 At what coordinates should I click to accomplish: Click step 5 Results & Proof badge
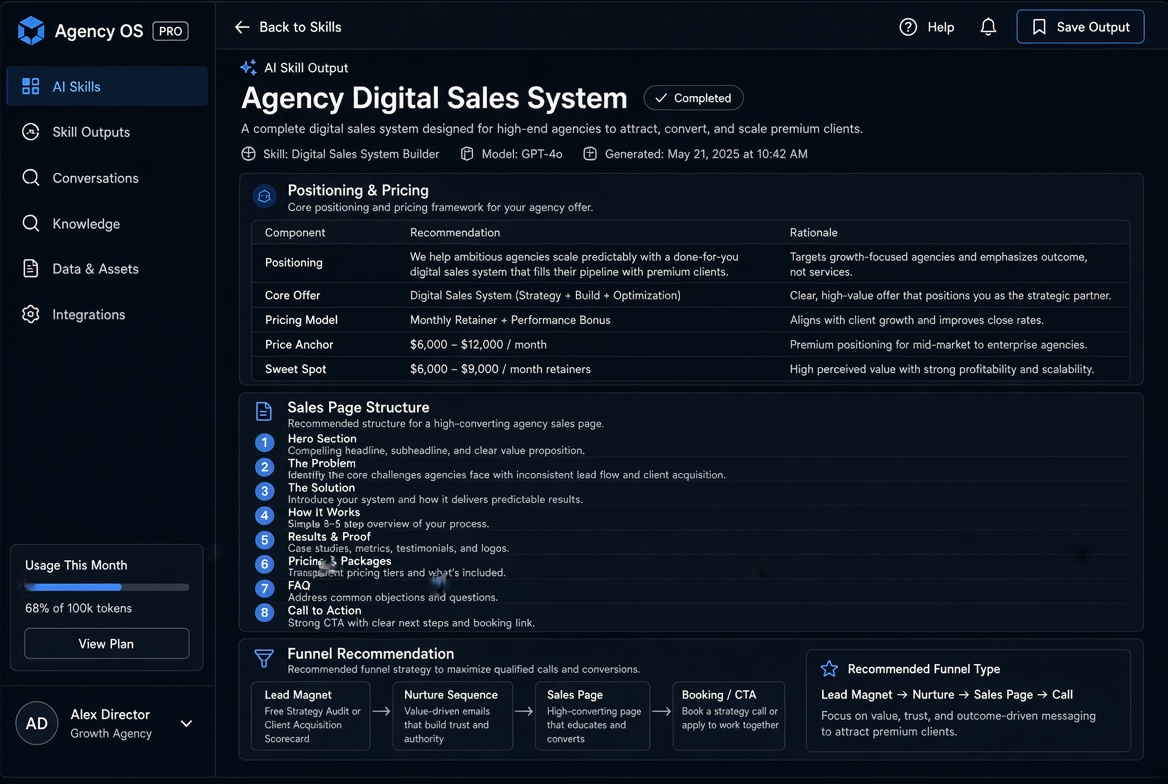pos(264,540)
